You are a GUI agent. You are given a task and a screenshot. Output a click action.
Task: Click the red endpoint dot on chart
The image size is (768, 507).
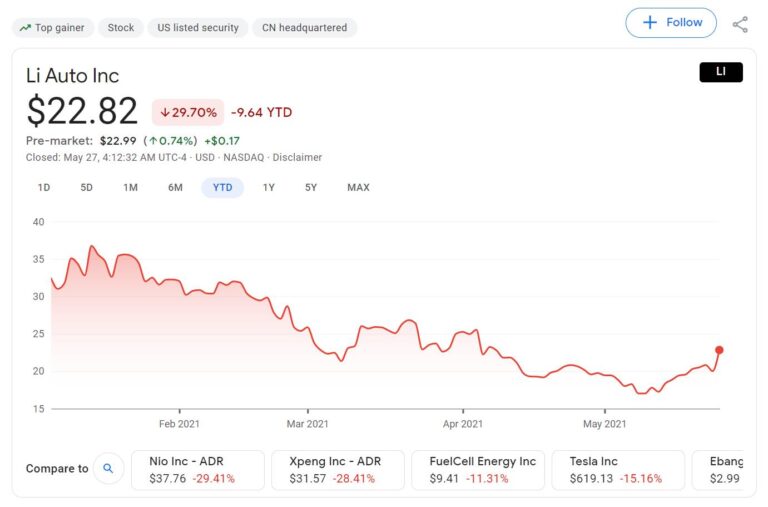(719, 350)
